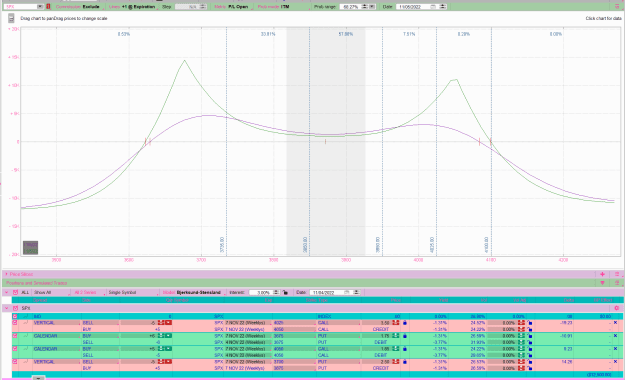Lock price on the 3700 PUT vertical
The image size is (625, 380).
pos(405,362)
